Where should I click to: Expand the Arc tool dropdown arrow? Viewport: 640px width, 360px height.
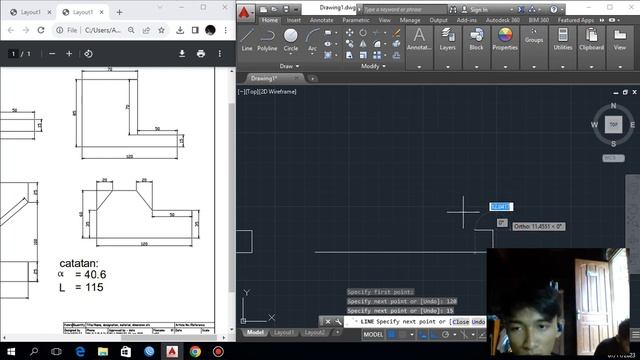click(x=312, y=54)
